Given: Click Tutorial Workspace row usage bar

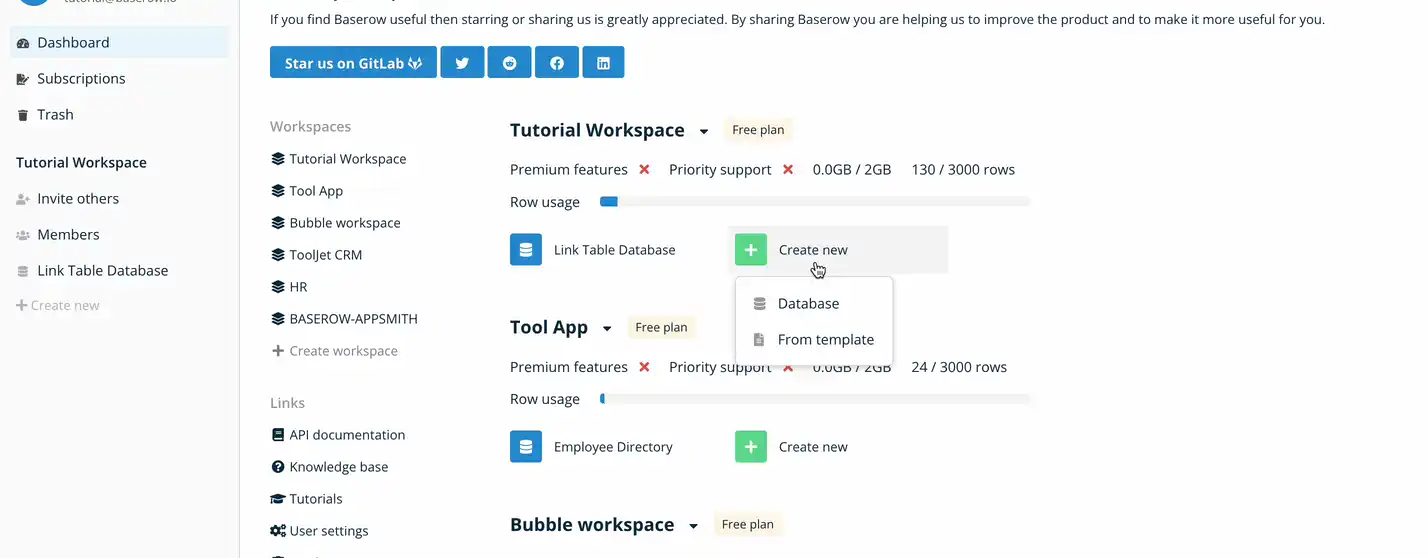Looking at the screenshot, I should 815,202.
